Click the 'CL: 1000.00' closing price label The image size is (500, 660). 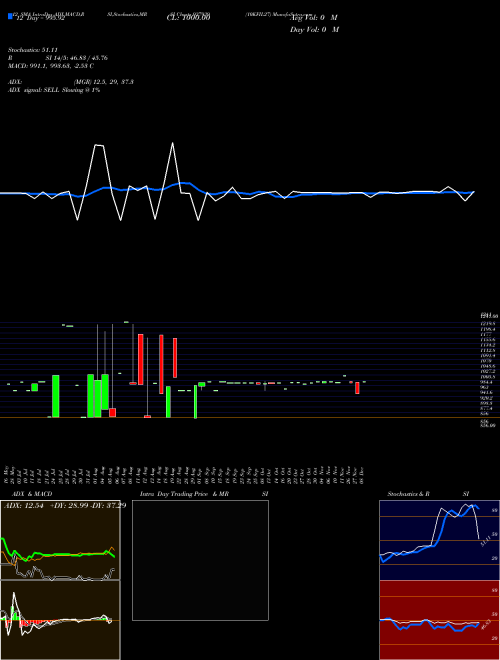188,18
